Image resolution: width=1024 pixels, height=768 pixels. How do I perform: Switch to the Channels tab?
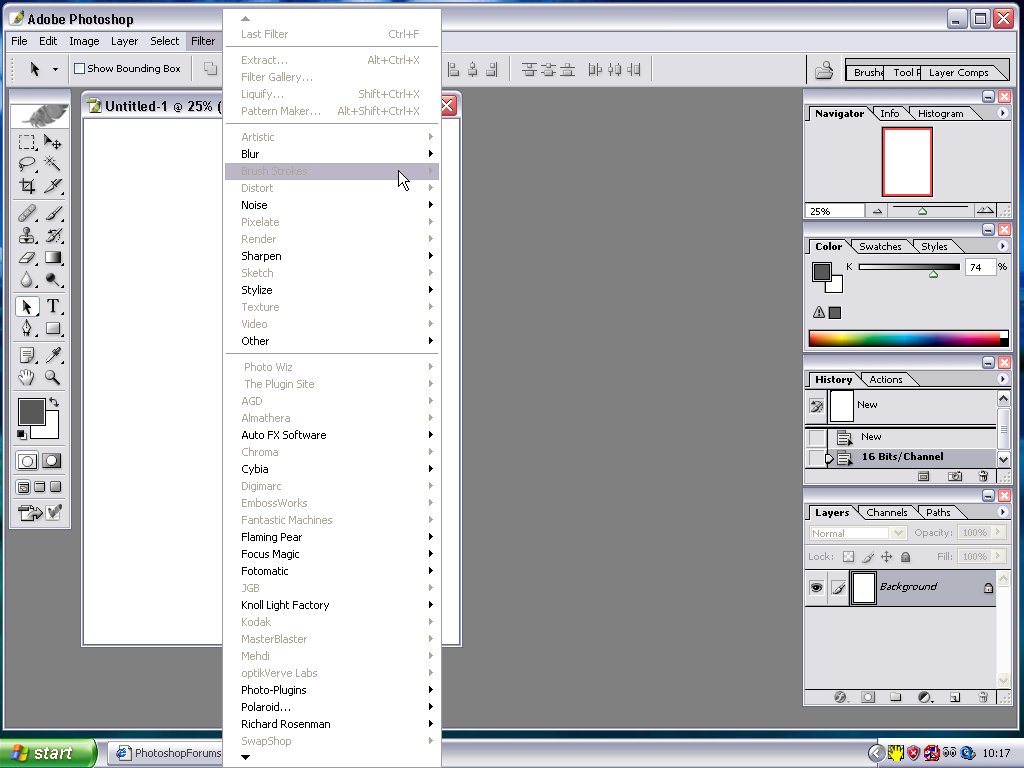tap(886, 512)
